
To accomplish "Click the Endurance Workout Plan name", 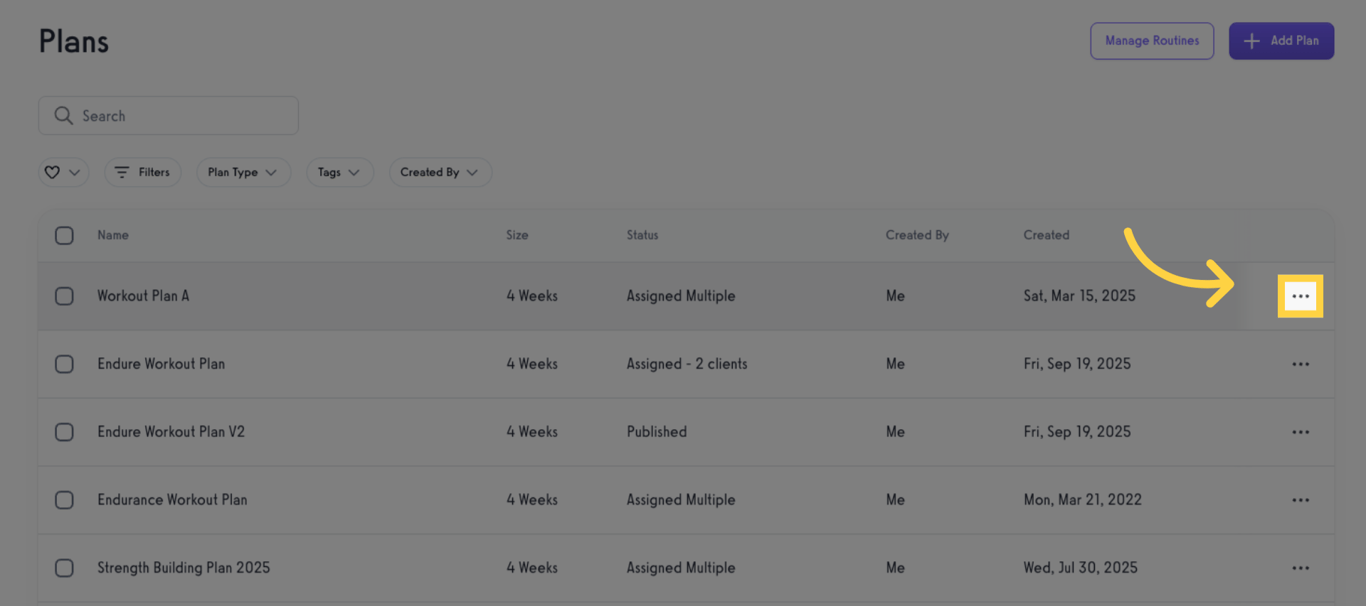I will [172, 500].
